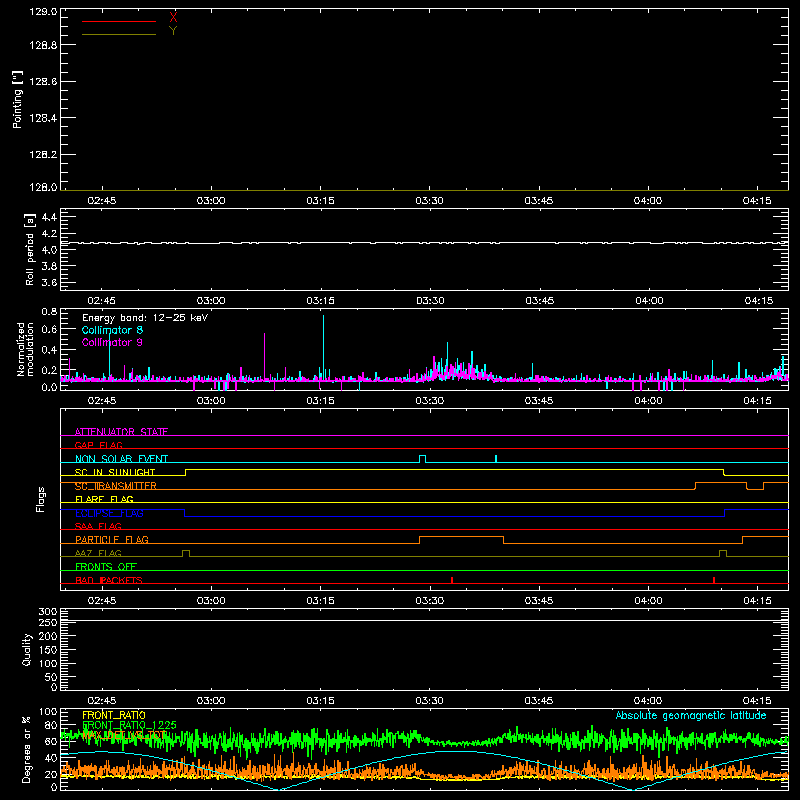Click the 128.6 value on Pointing axis
Image resolution: width=800 pixels, height=800 pixels.
pos(43,82)
